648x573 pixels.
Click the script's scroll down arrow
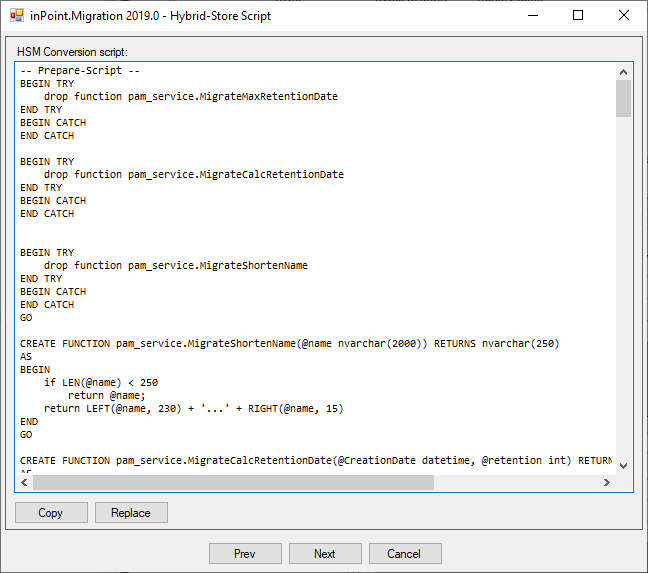click(623, 465)
